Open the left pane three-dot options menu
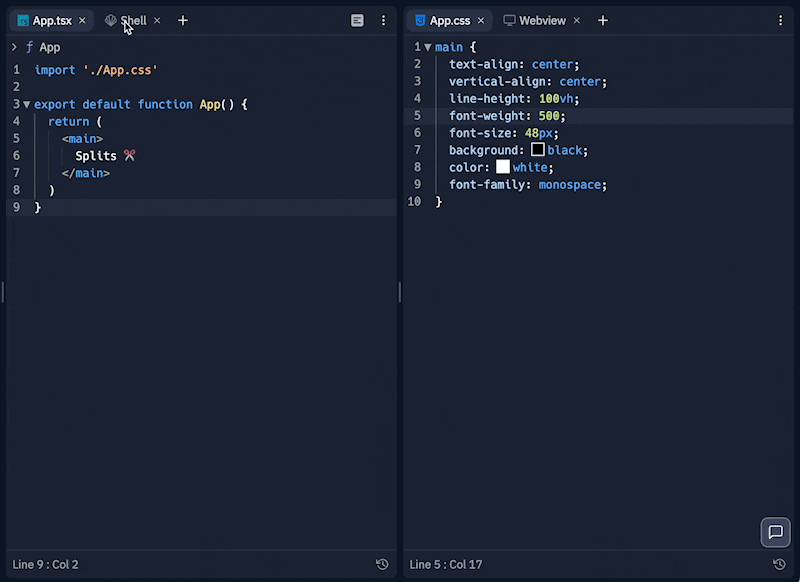800x582 pixels. click(383, 20)
